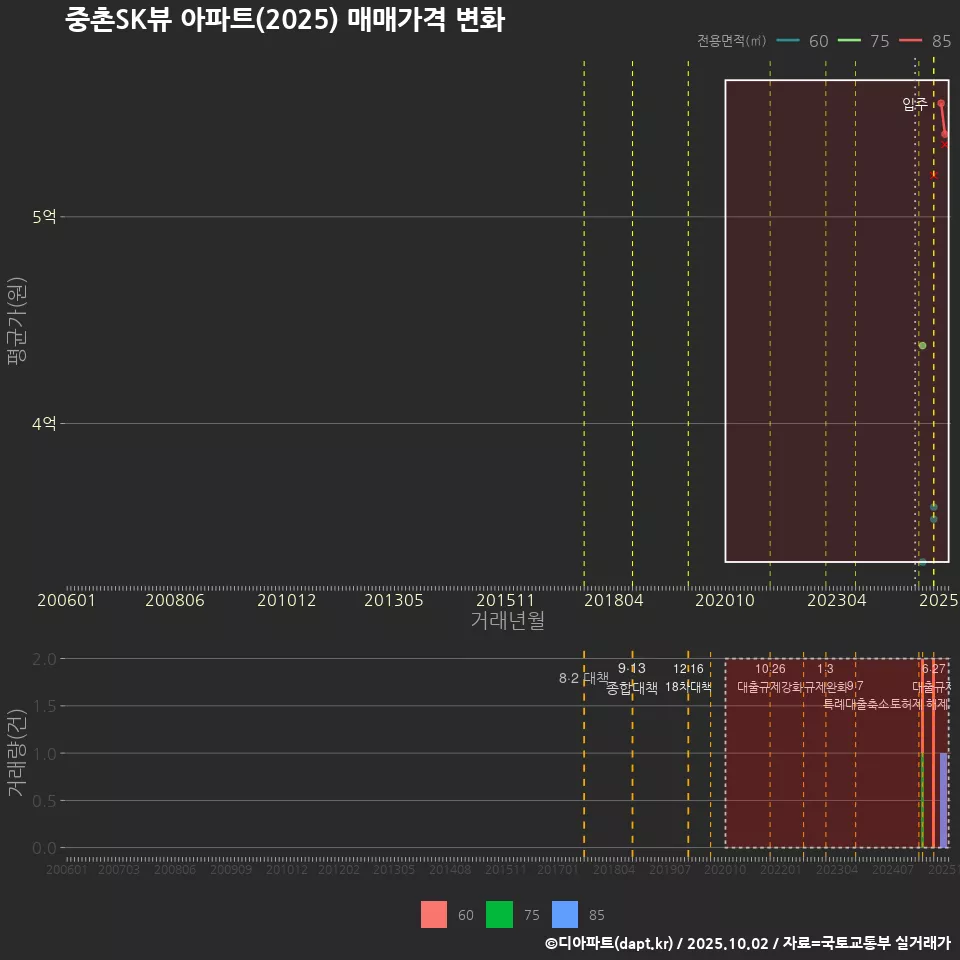Click the 4억 y-axis gridline label

click(44, 424)
